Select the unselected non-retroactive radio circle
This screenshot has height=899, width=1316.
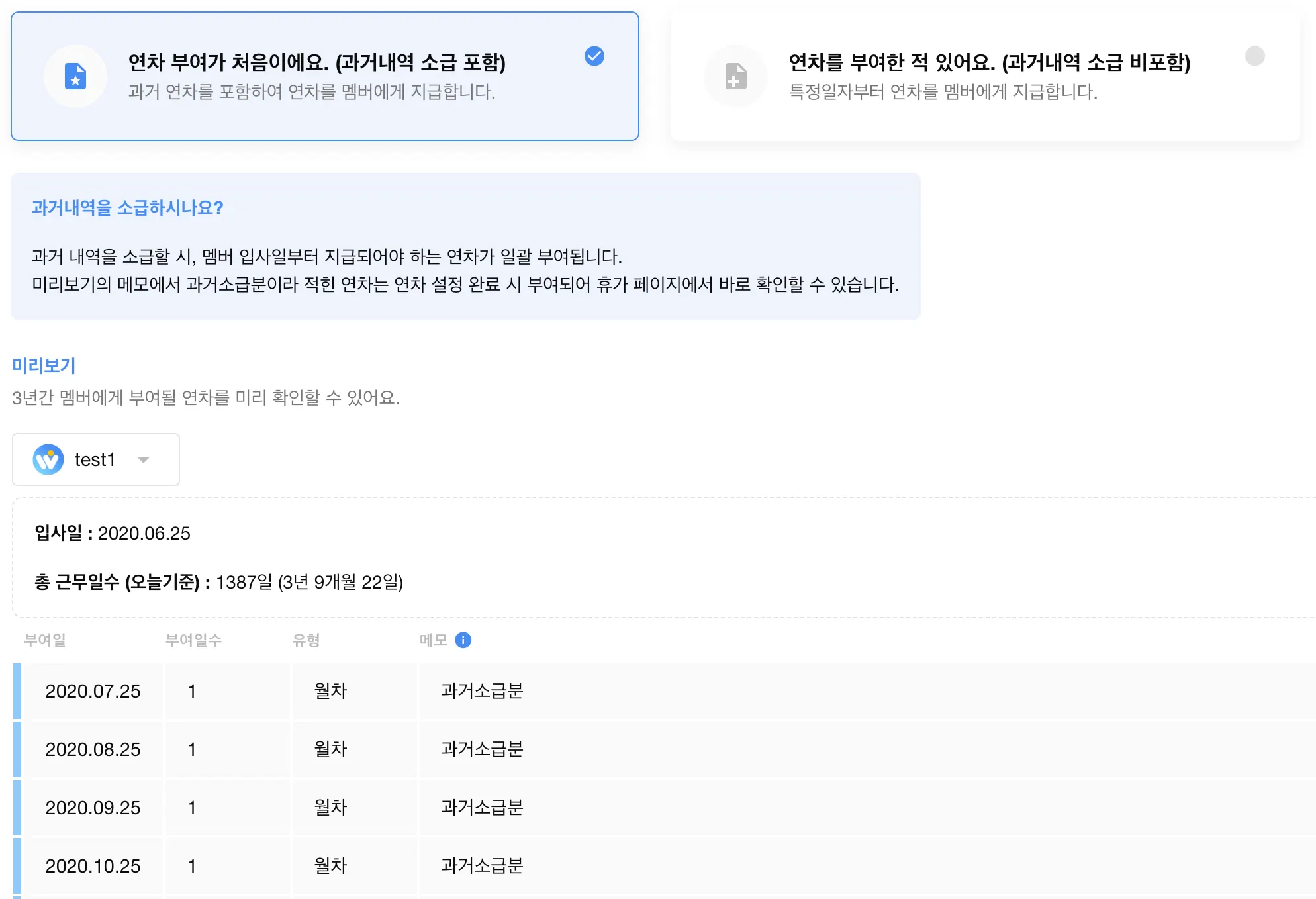coord(1254,56)
